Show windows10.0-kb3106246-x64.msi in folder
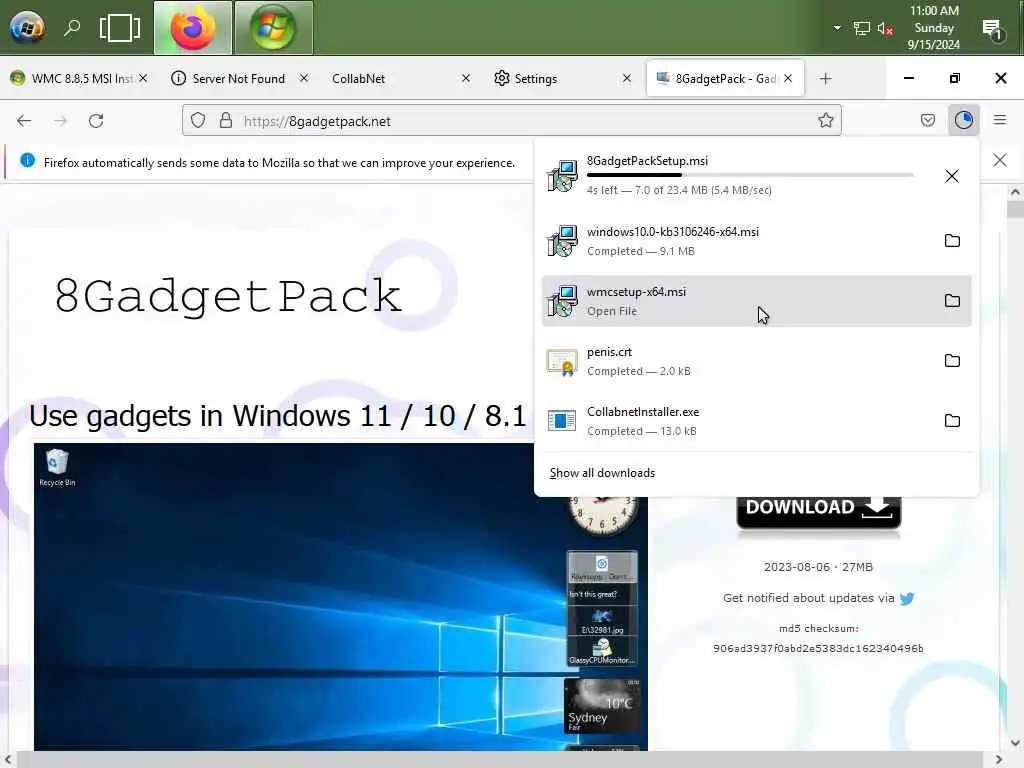The width and height of the screenshot is (1024, 768). coord(952,241)
